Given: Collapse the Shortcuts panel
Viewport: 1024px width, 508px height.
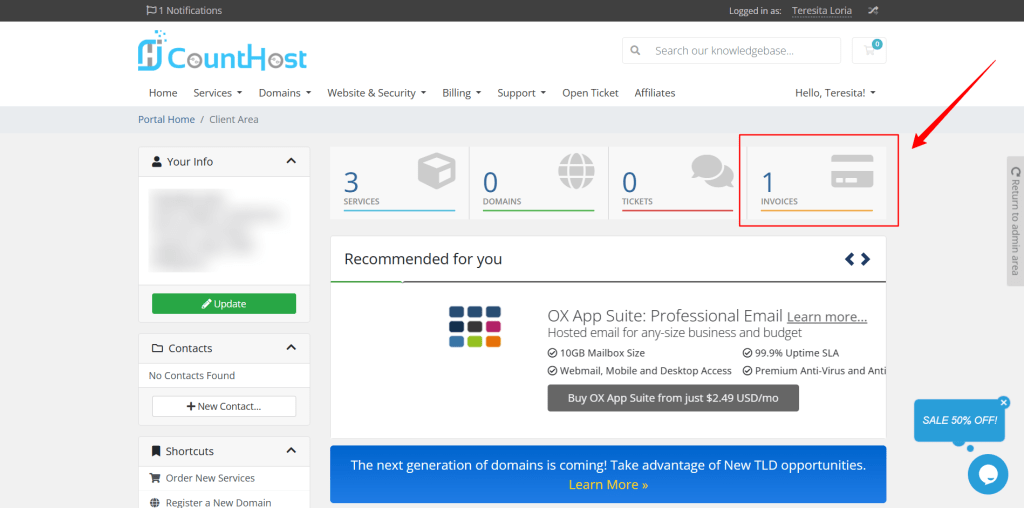Looking at the screenshot, I should coord(291,451).
